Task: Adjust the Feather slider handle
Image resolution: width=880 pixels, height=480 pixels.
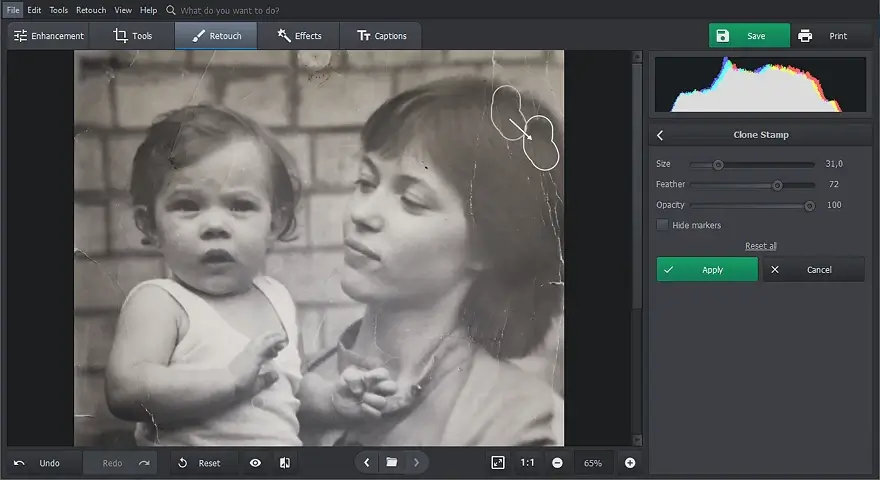Action: pyautogui.click(x=777, y=185)
